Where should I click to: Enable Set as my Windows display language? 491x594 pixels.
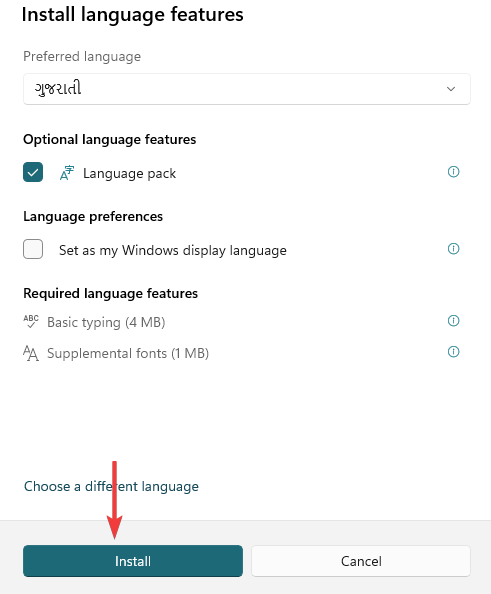tap(33, 249)
